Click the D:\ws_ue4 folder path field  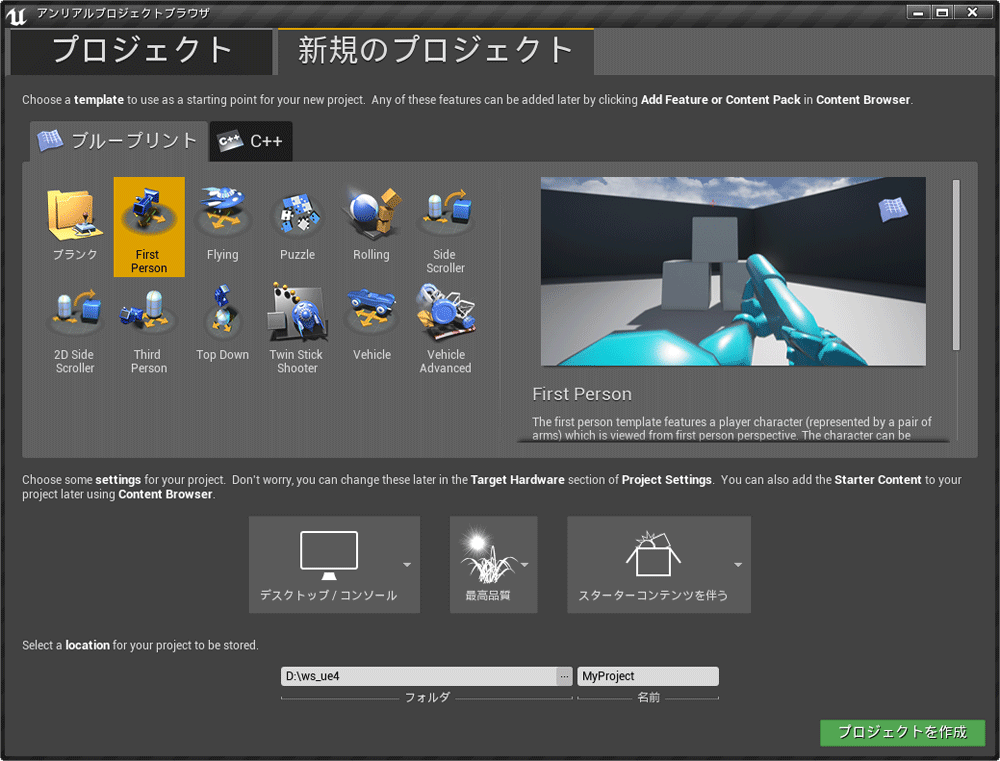(x=418, y=676)
